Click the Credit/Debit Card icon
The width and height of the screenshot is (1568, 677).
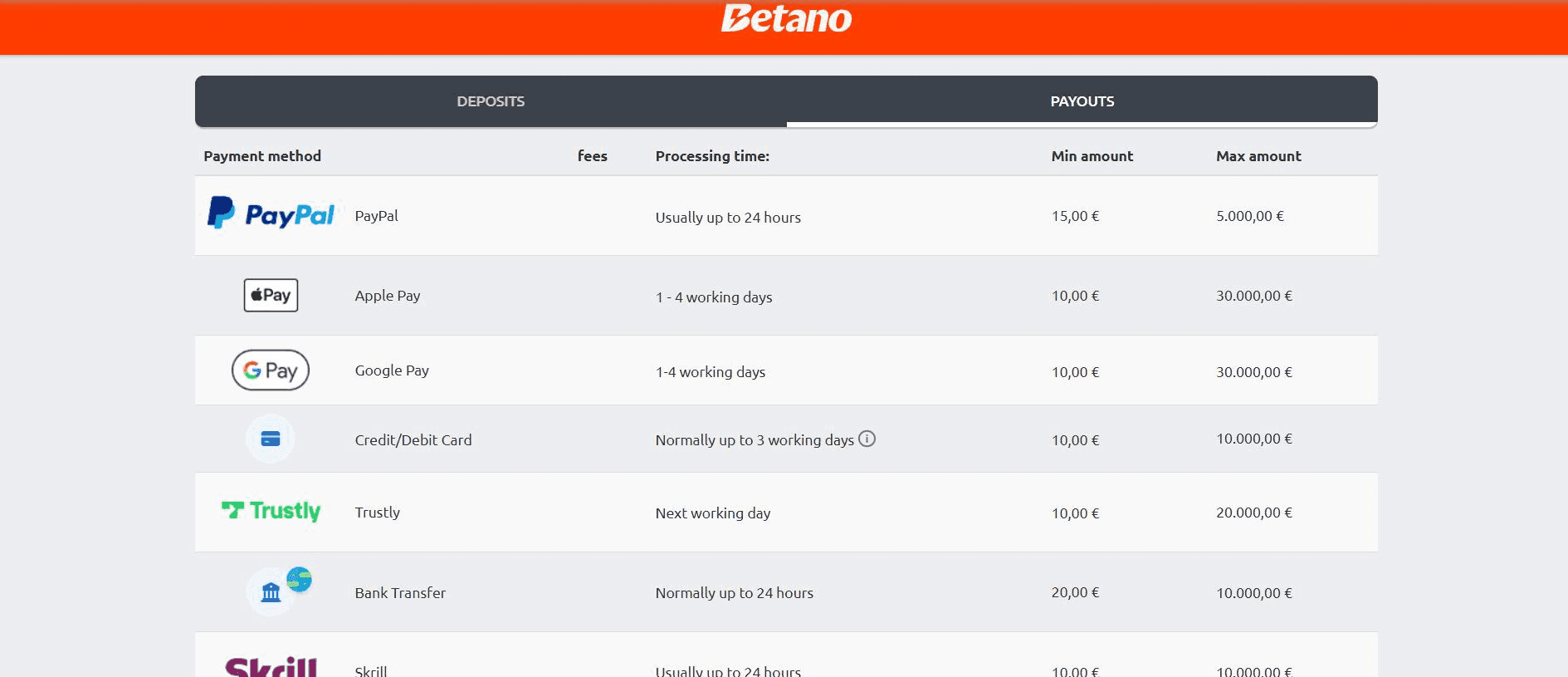271,439
